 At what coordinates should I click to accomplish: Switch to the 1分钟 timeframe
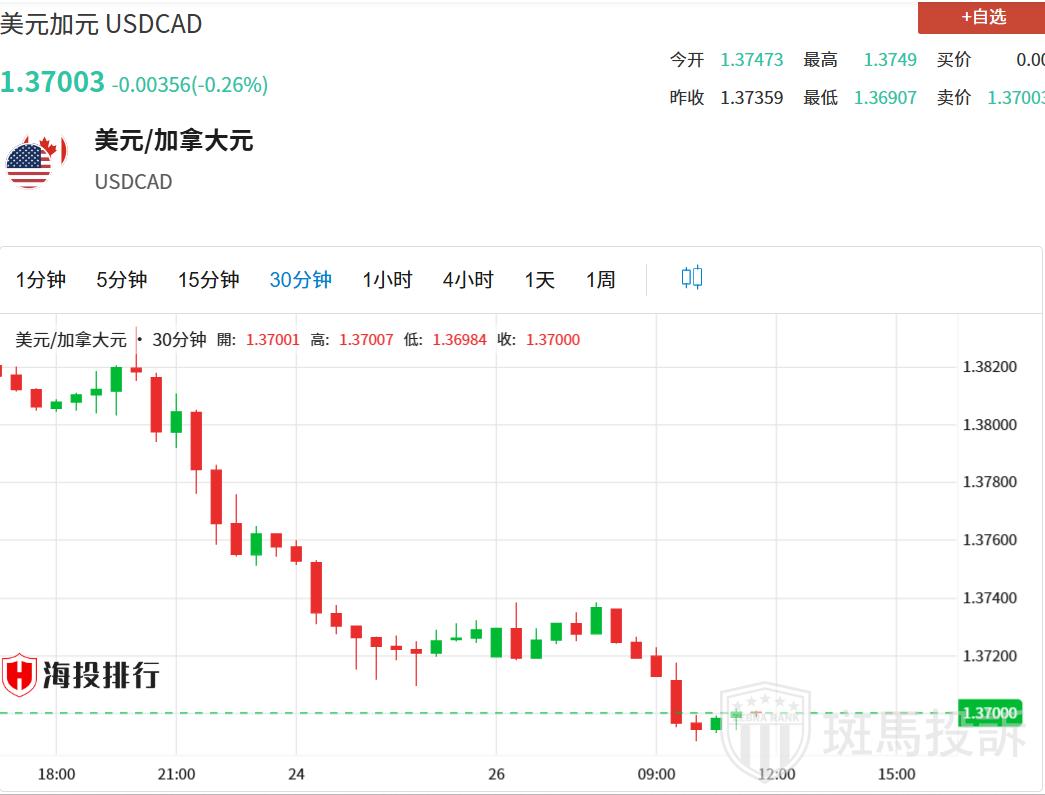pos(41,280)
